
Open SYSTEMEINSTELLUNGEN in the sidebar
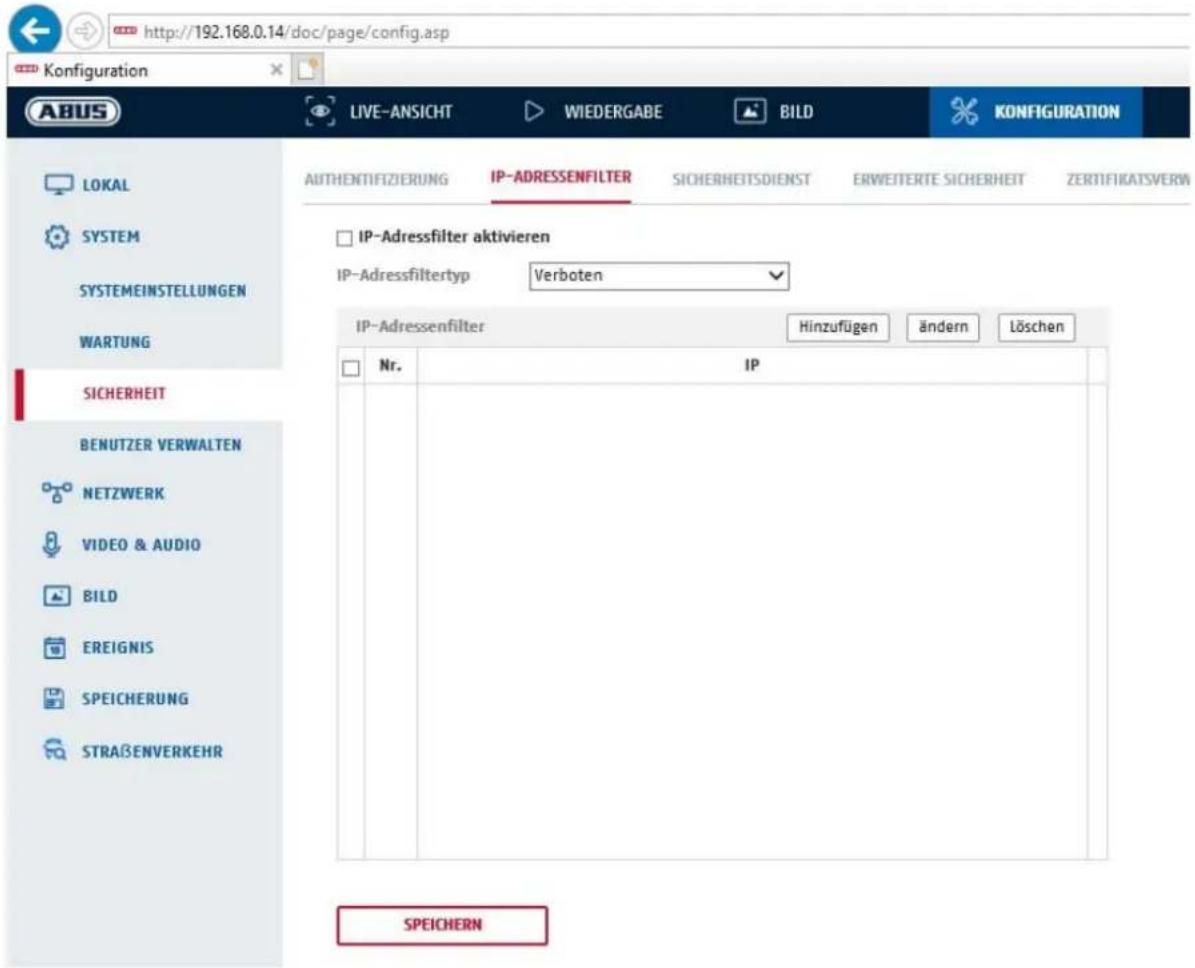[162, 291]
